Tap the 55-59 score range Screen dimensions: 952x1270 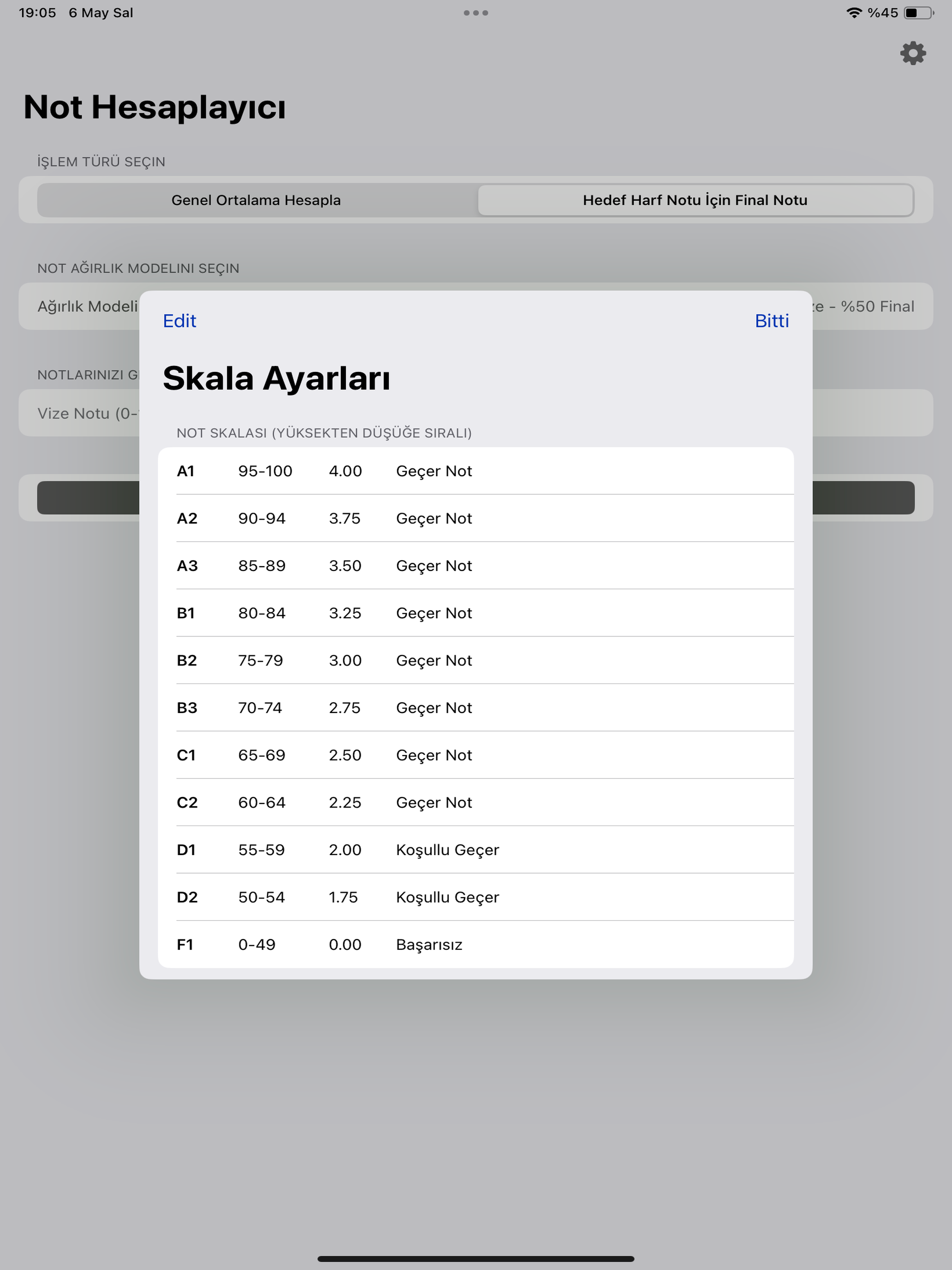(261, 850)
